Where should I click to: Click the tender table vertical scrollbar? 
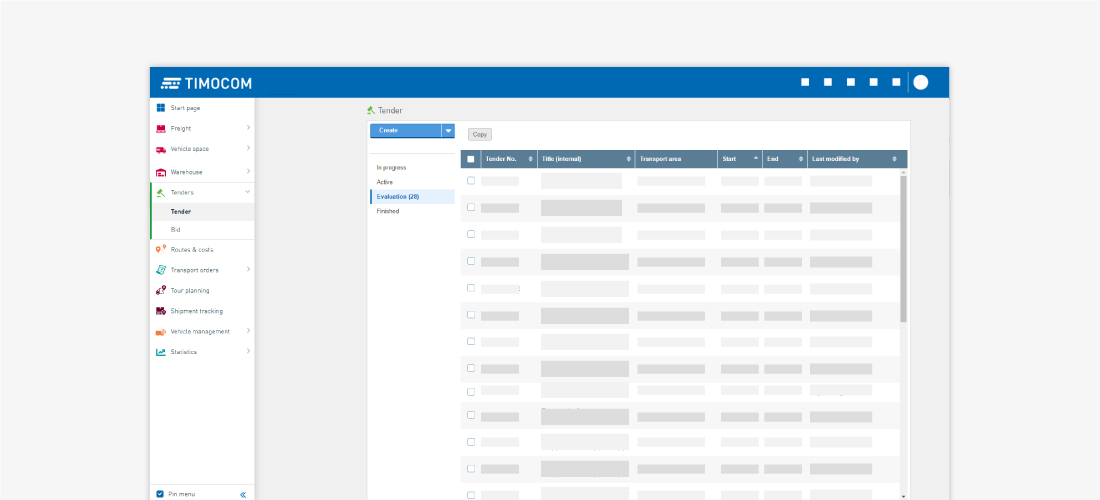[904, 250]
